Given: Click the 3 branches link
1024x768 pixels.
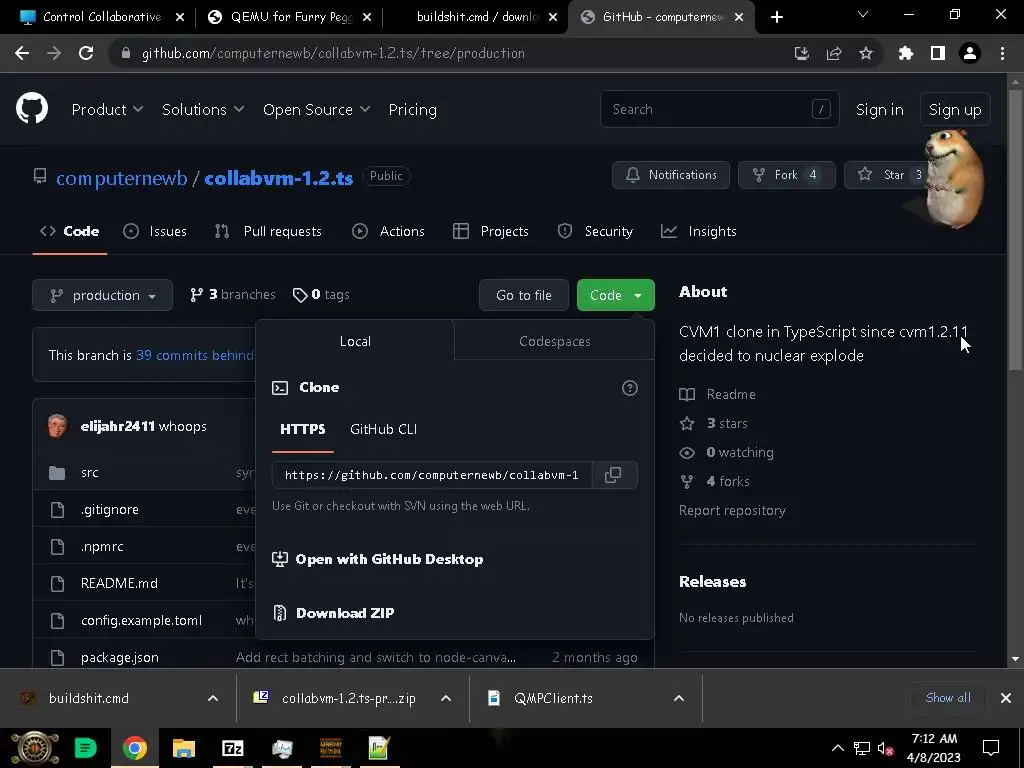Looking at the screenshot, I should pos(232,295).
